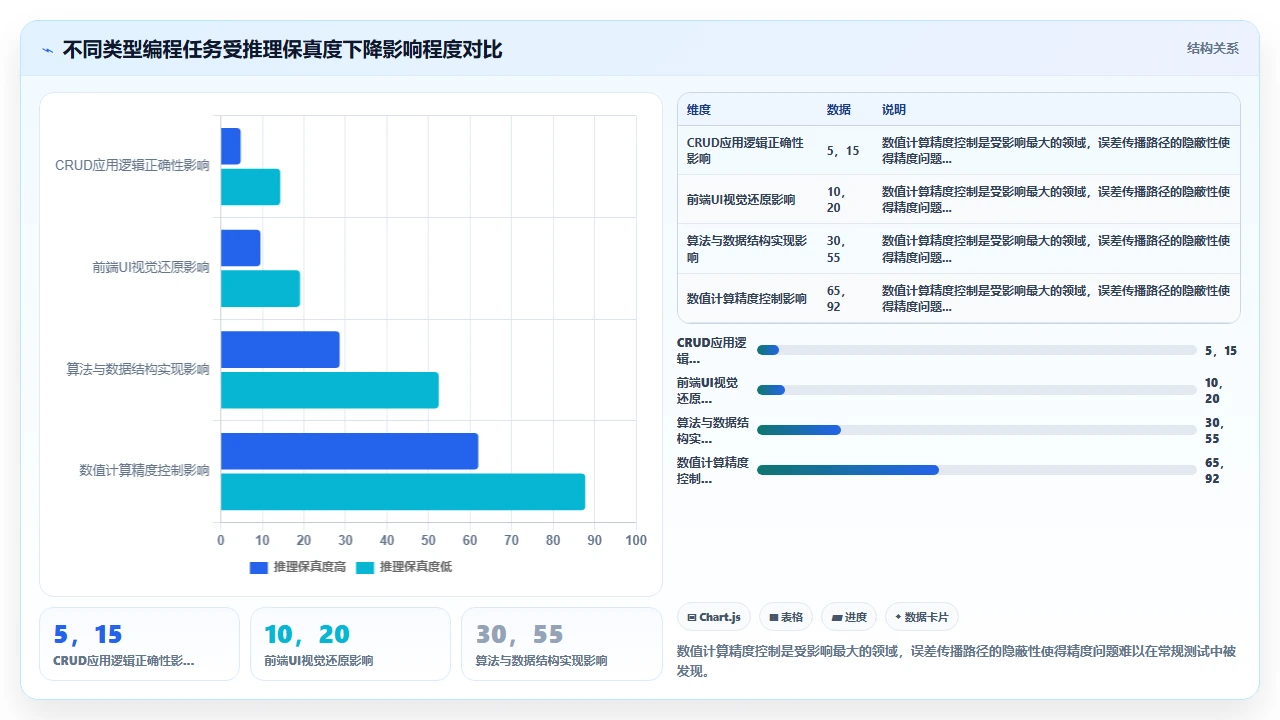The image size is (1280, 720).
Task: Select the 进度 tag
Action: [x=850, y=617]
